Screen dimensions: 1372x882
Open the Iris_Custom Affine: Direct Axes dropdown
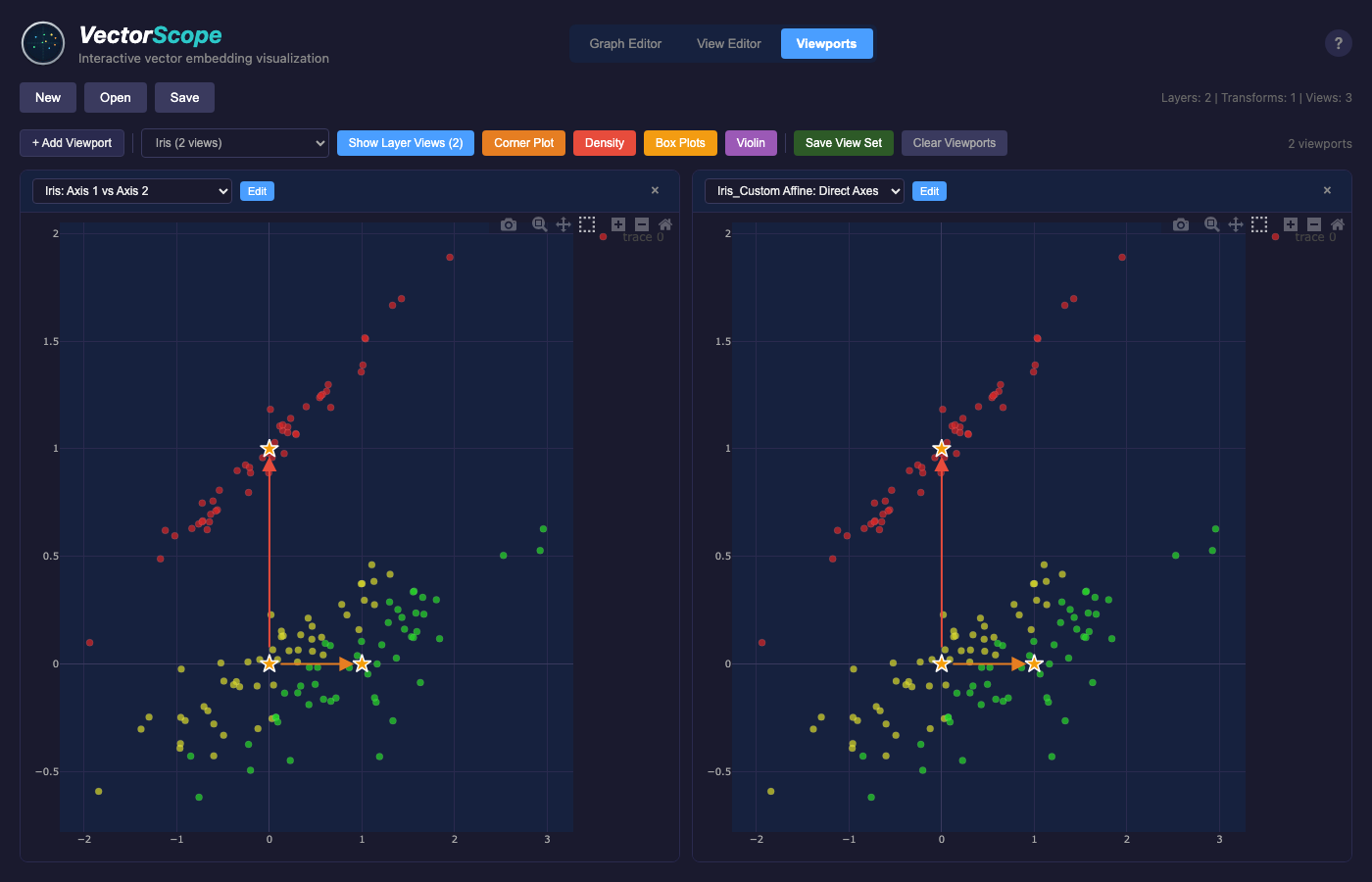tap(804, 191)
